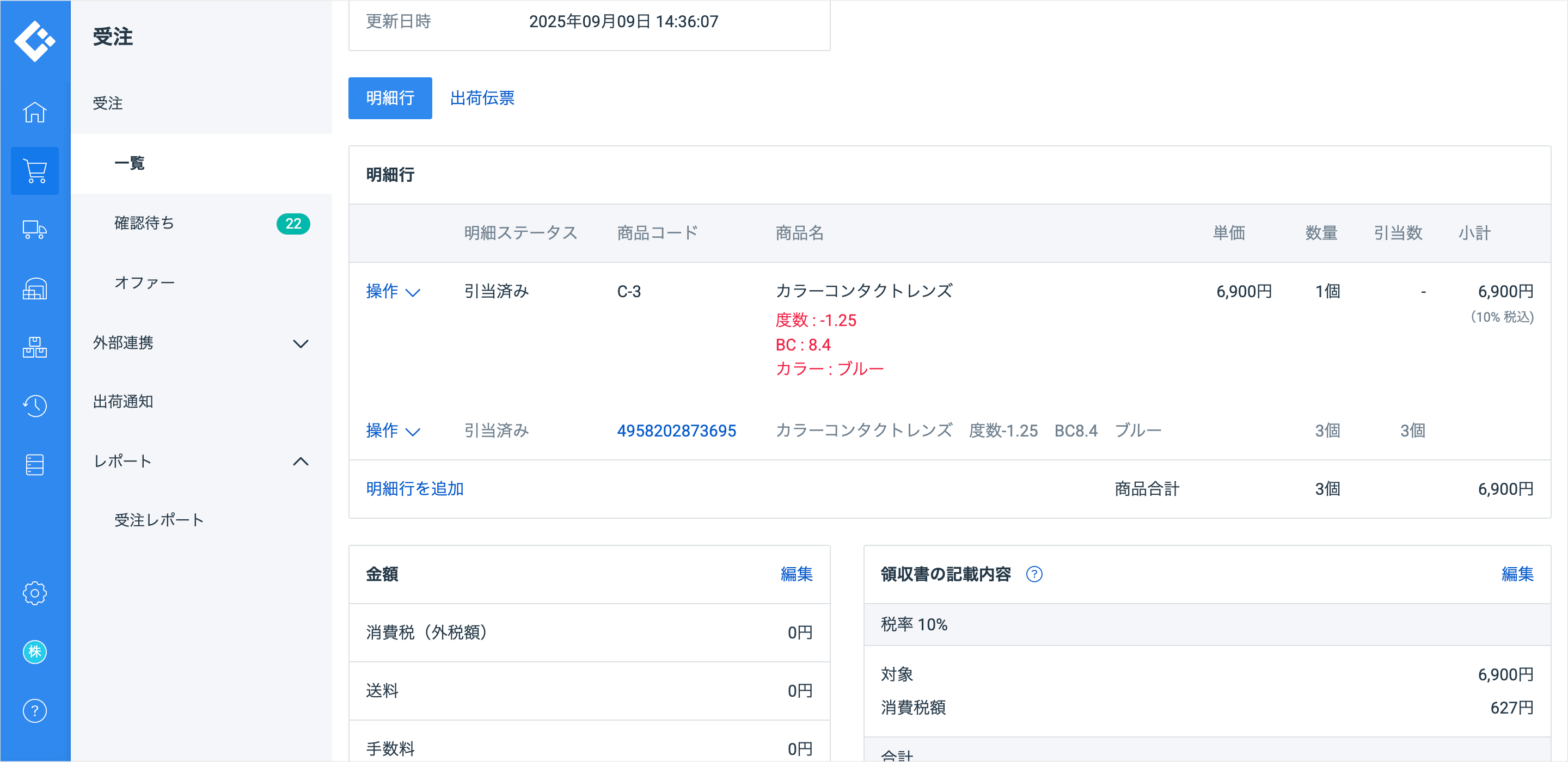The height and width of the screenshot is (762, 1568).
Task: Click the stacked boxes inventory icon
Action: (35, 347)
